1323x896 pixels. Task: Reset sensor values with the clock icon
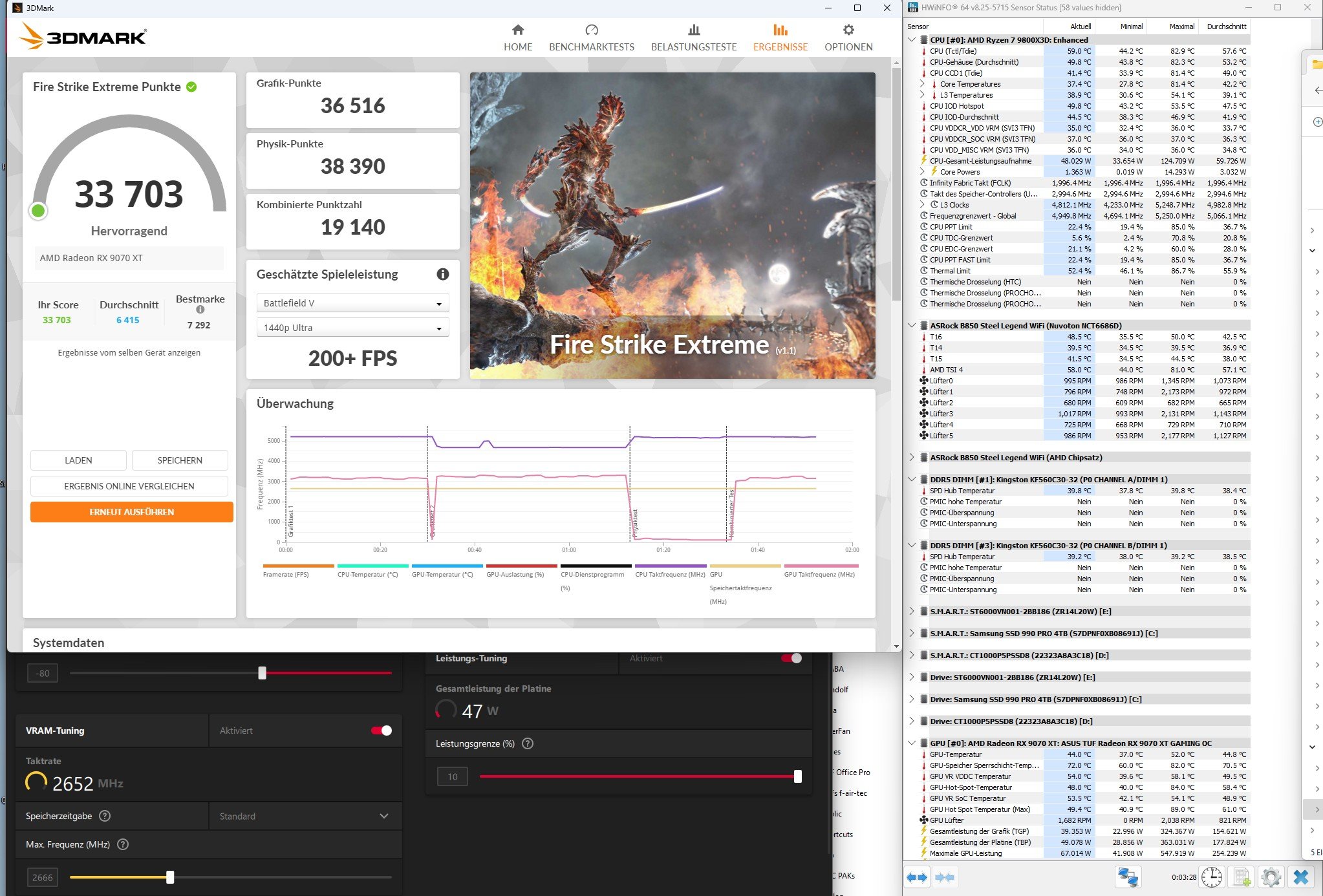click(x=1212, y=877)
